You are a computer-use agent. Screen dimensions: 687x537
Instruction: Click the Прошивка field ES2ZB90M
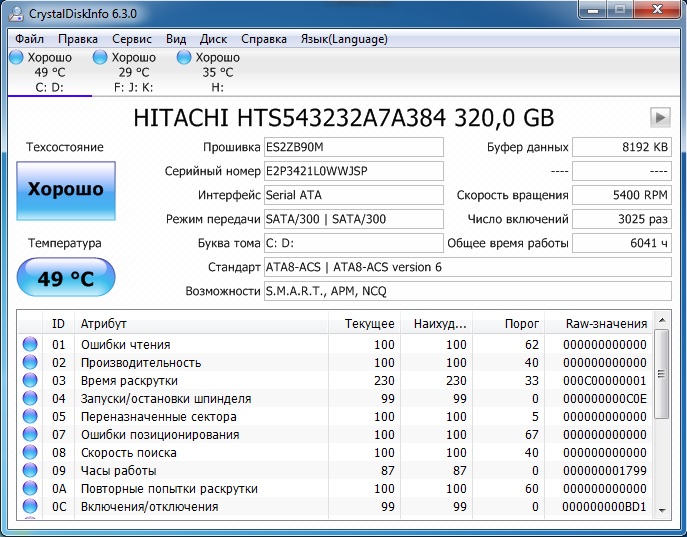pos(354,147)
